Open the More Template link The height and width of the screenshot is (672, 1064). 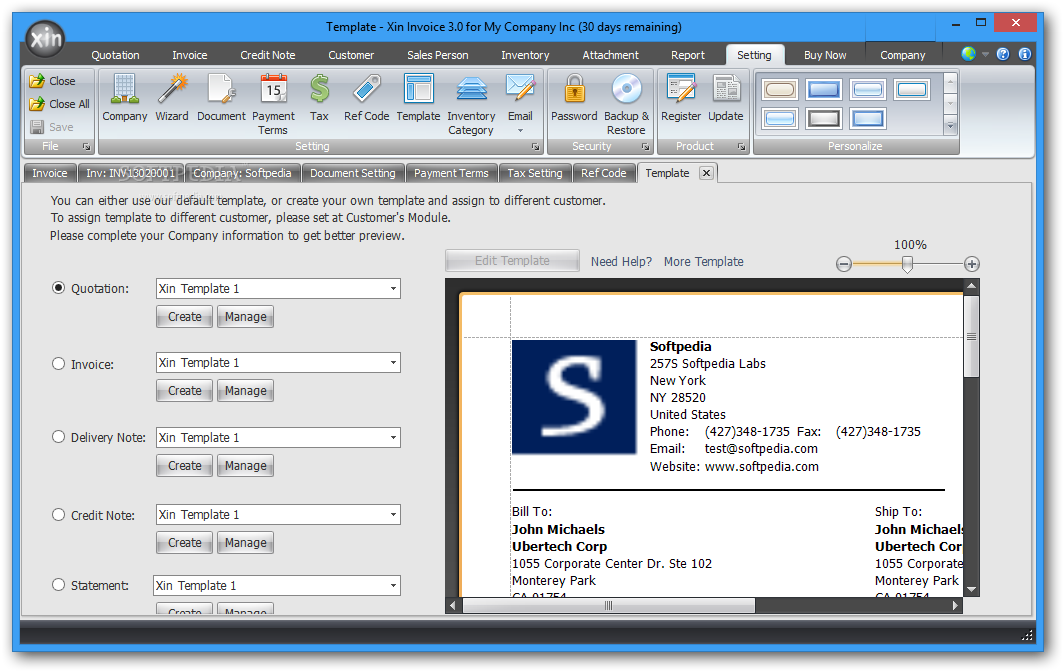[x=704, y=261]
